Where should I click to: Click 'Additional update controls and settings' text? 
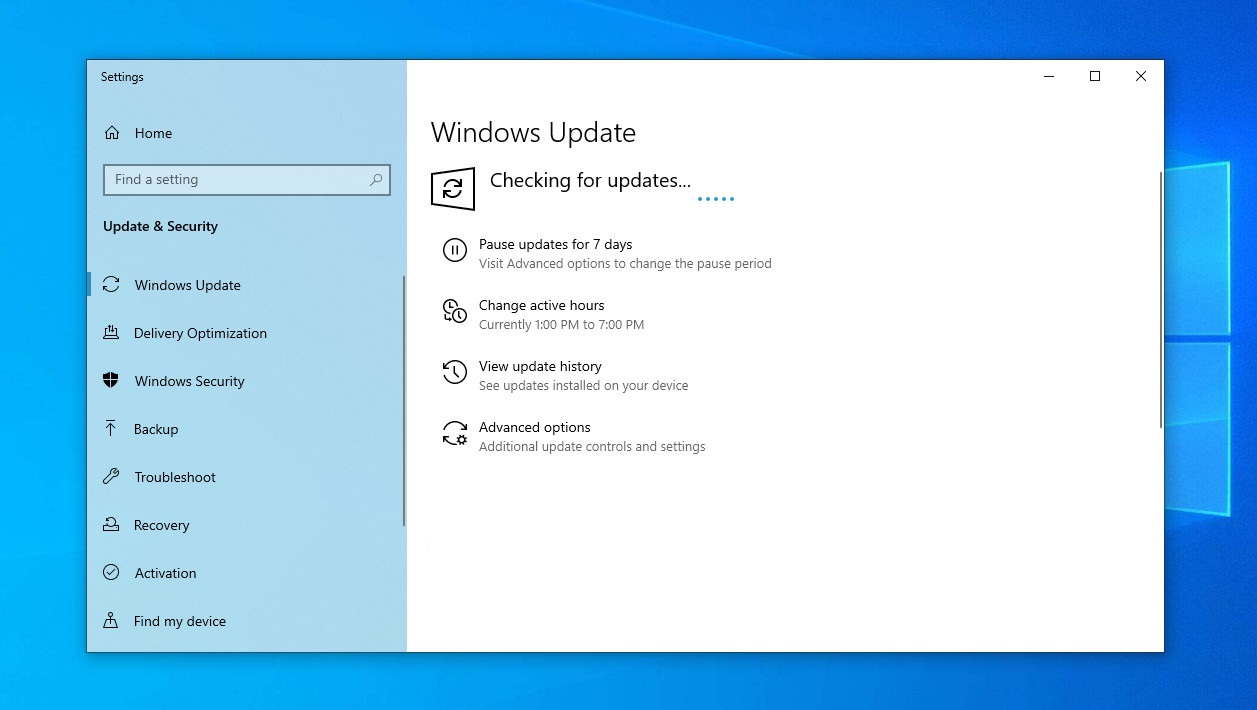pyautogui.click(x=592, y=447)
